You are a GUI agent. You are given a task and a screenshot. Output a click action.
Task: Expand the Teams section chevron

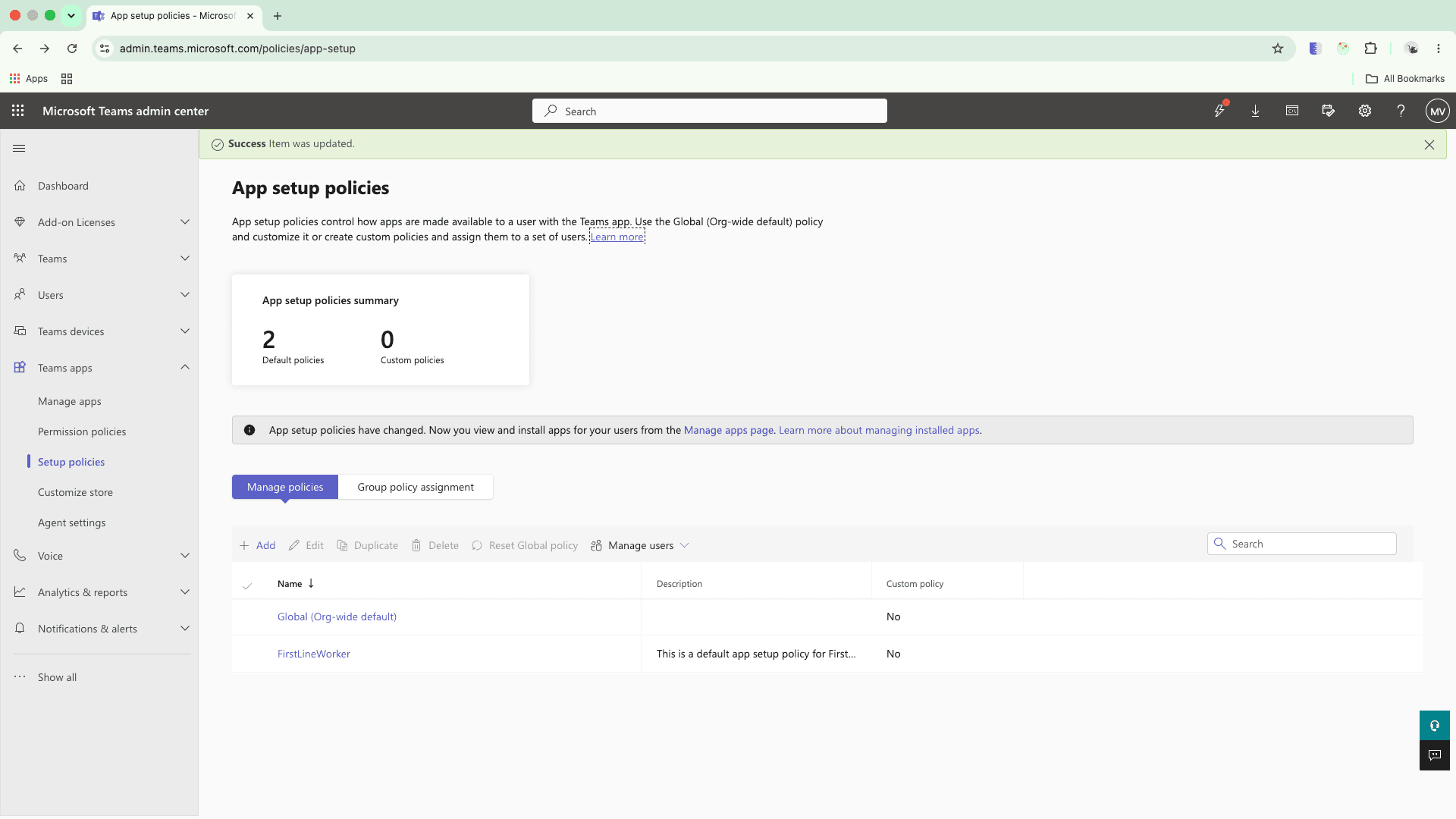pyautogui.click(x=185, y=259)
